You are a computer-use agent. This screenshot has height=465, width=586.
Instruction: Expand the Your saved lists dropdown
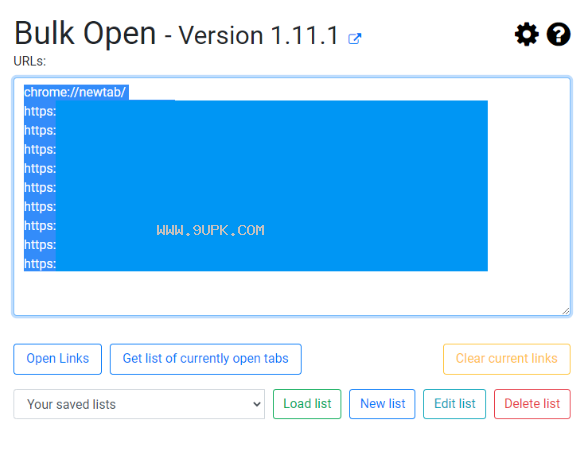coord(139,404)
